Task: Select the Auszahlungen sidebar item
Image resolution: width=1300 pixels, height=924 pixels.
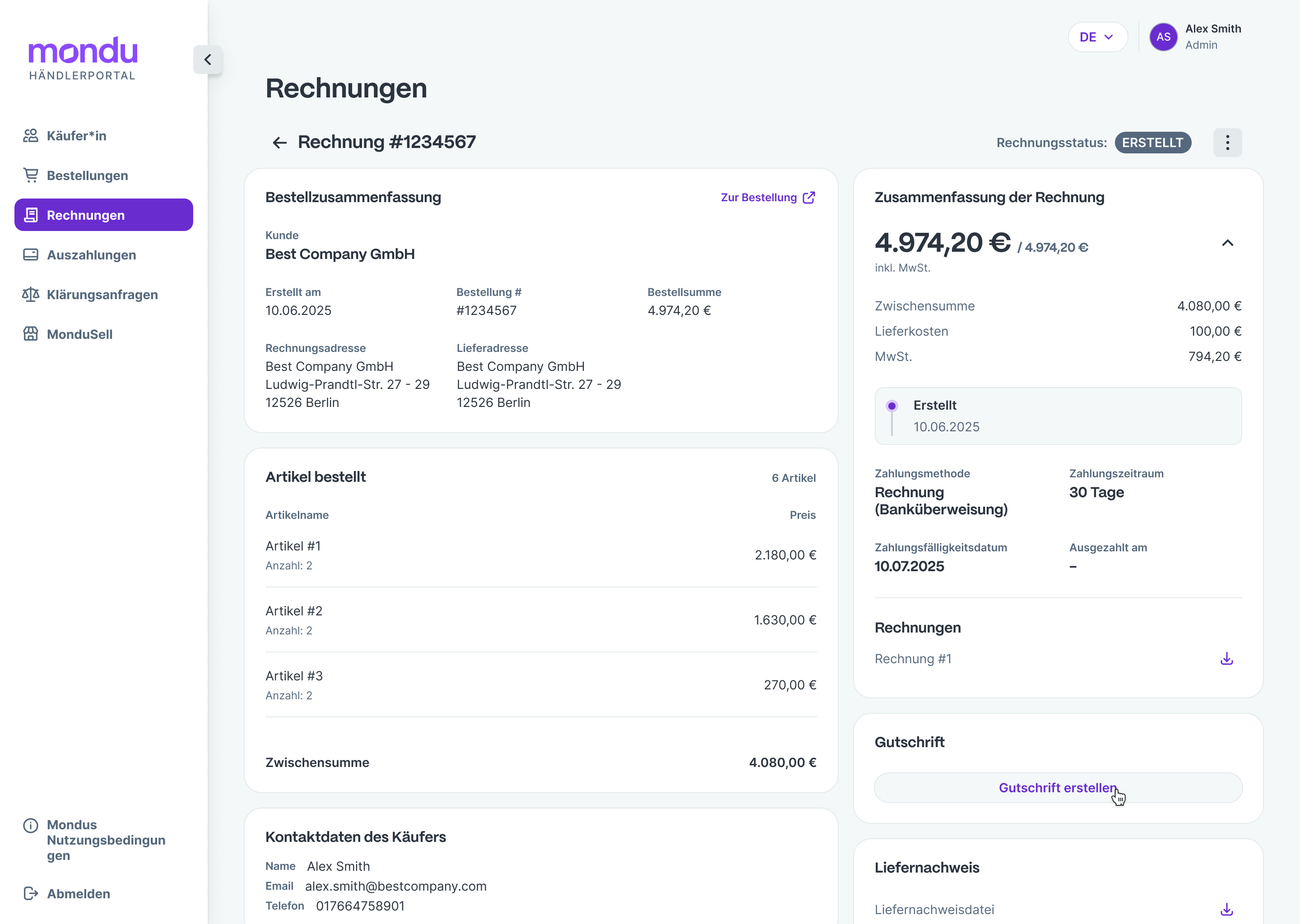Action: (91, 255)
